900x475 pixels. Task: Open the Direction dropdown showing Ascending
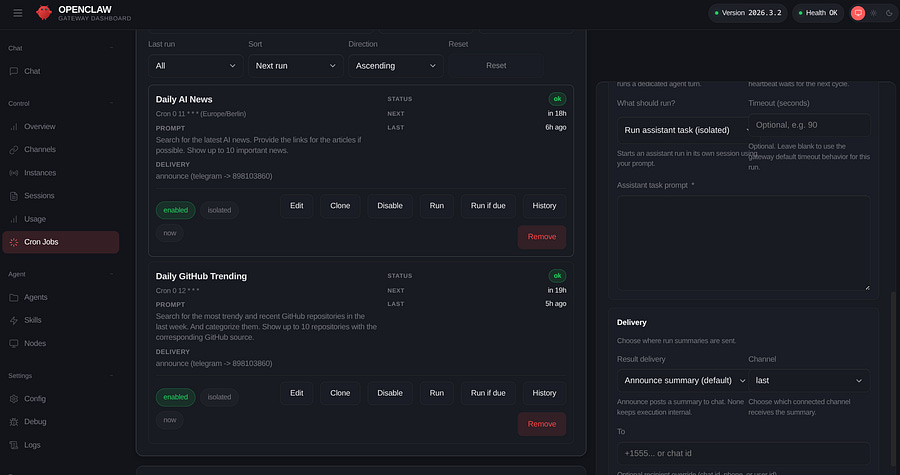coord(395,66)
